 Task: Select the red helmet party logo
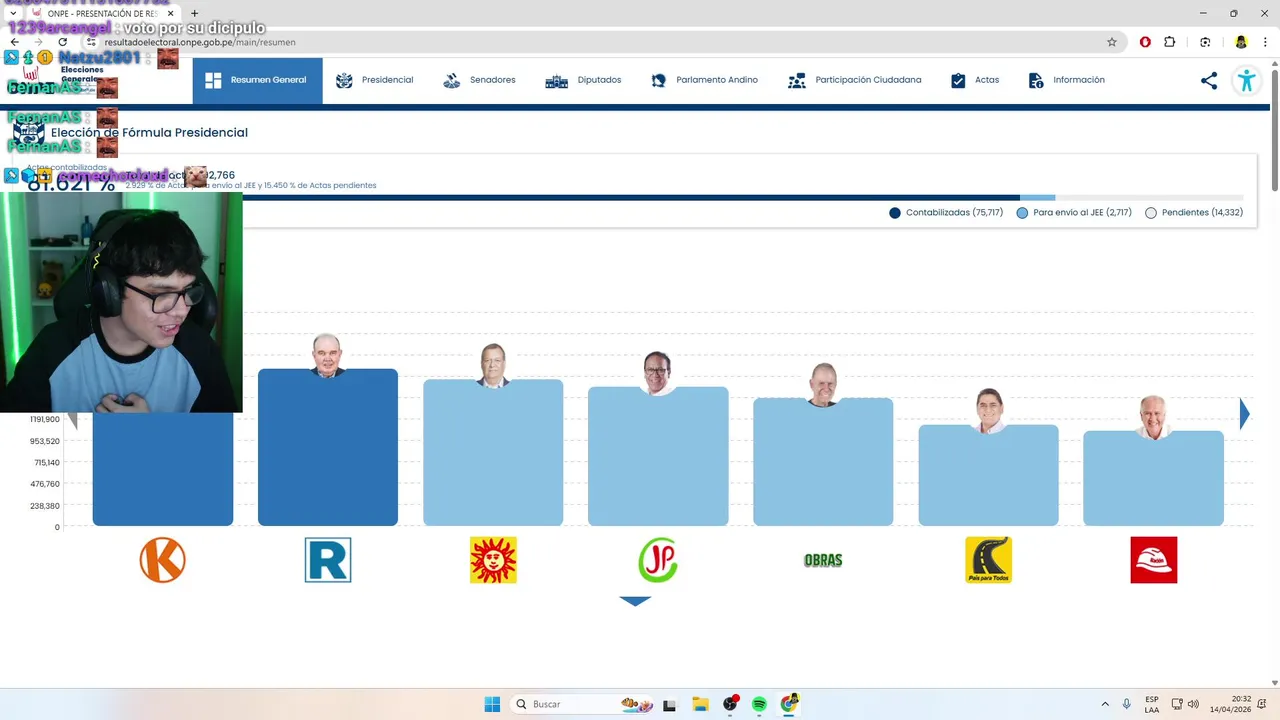(x=1153, y=560)
